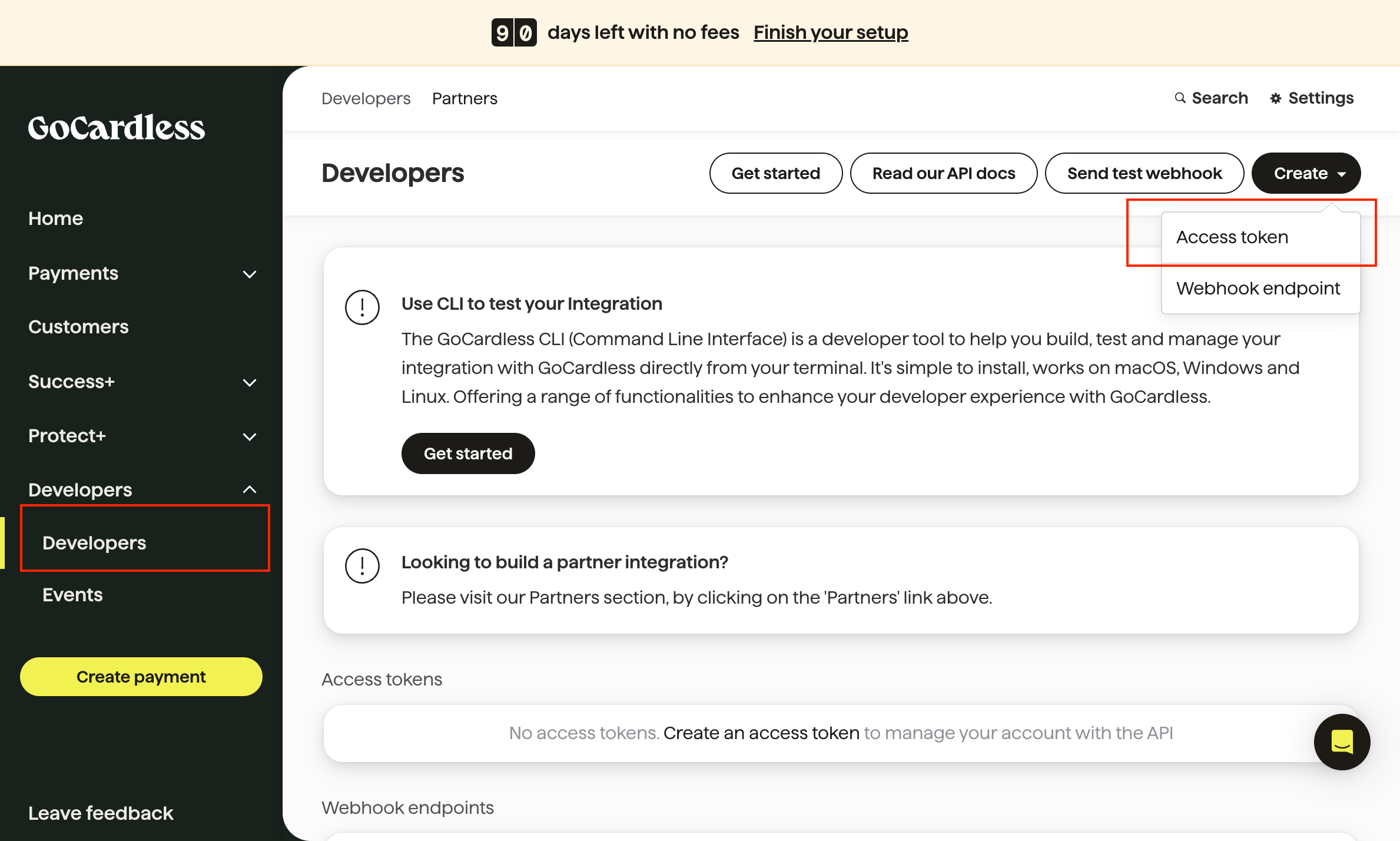Expand the Success+ sidebar chevron
The width and height of the screenshot is (1400, 841).
click(250, 382)
